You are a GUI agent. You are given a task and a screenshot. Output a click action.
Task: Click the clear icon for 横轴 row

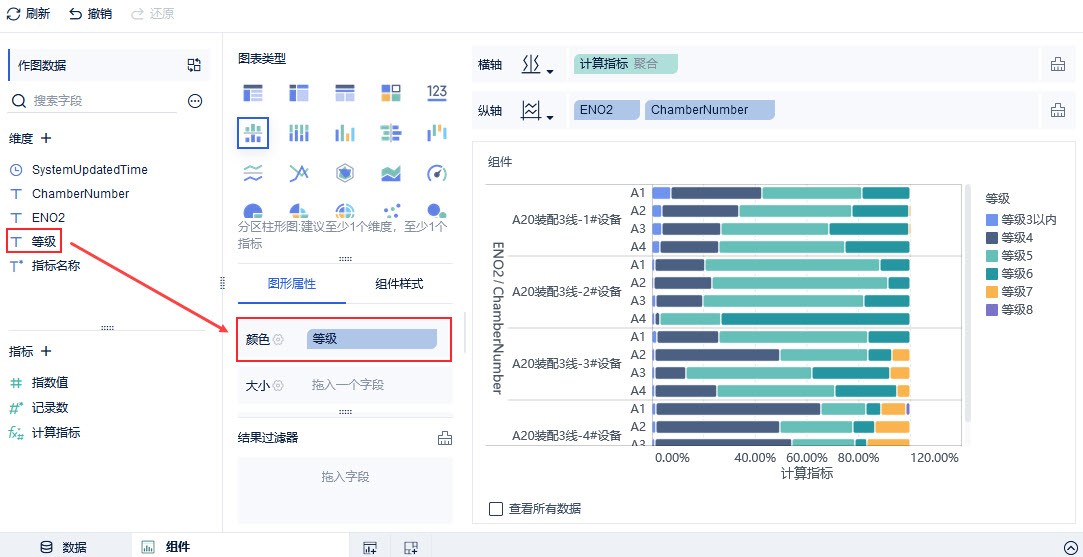[1057, 64]
